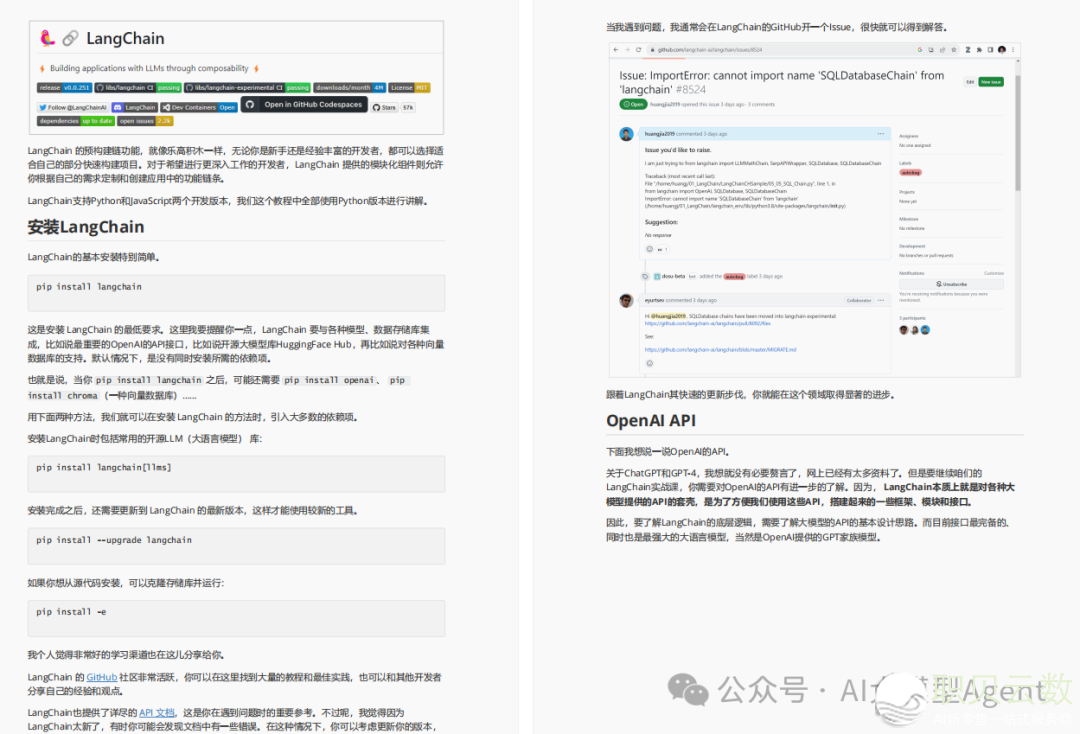1080x734 pixels.
Task: Unsubscribe from issue notifications
Action: (950, 284)
